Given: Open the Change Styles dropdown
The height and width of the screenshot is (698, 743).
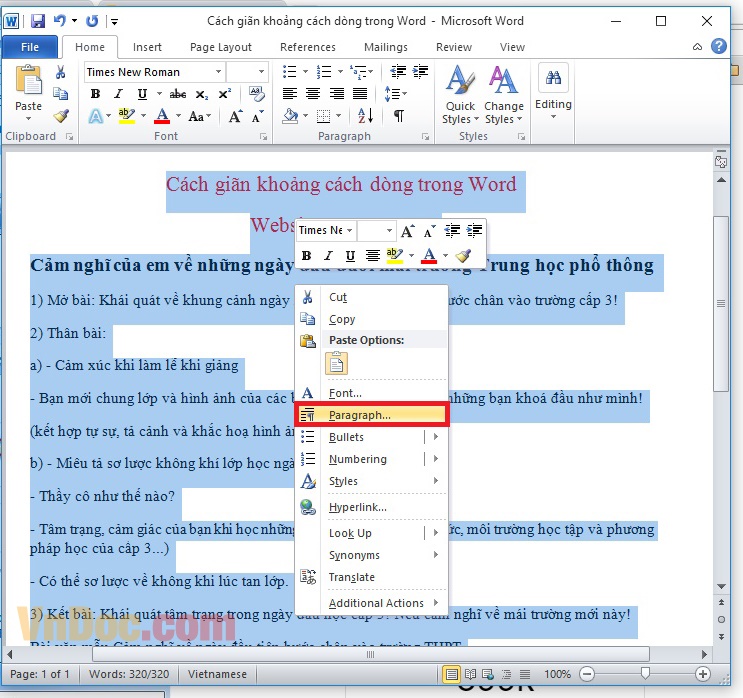Looking at the screenshot, I should (x=503, y=95).
